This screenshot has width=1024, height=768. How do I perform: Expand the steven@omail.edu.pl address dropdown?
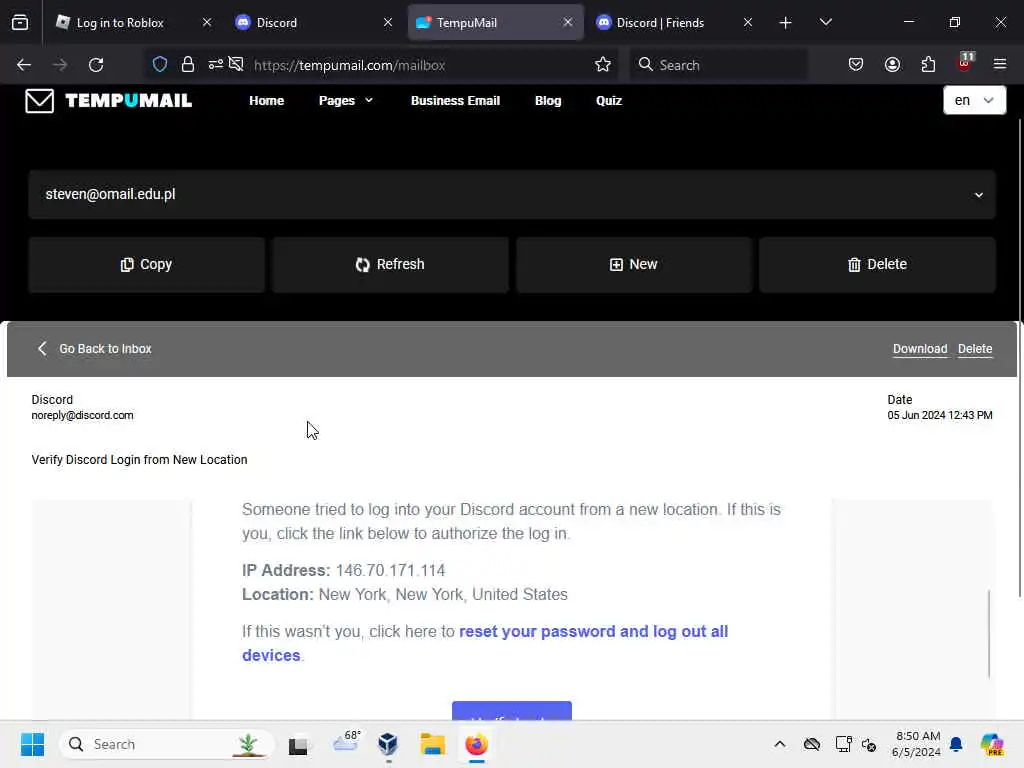(x=978, y=195)
